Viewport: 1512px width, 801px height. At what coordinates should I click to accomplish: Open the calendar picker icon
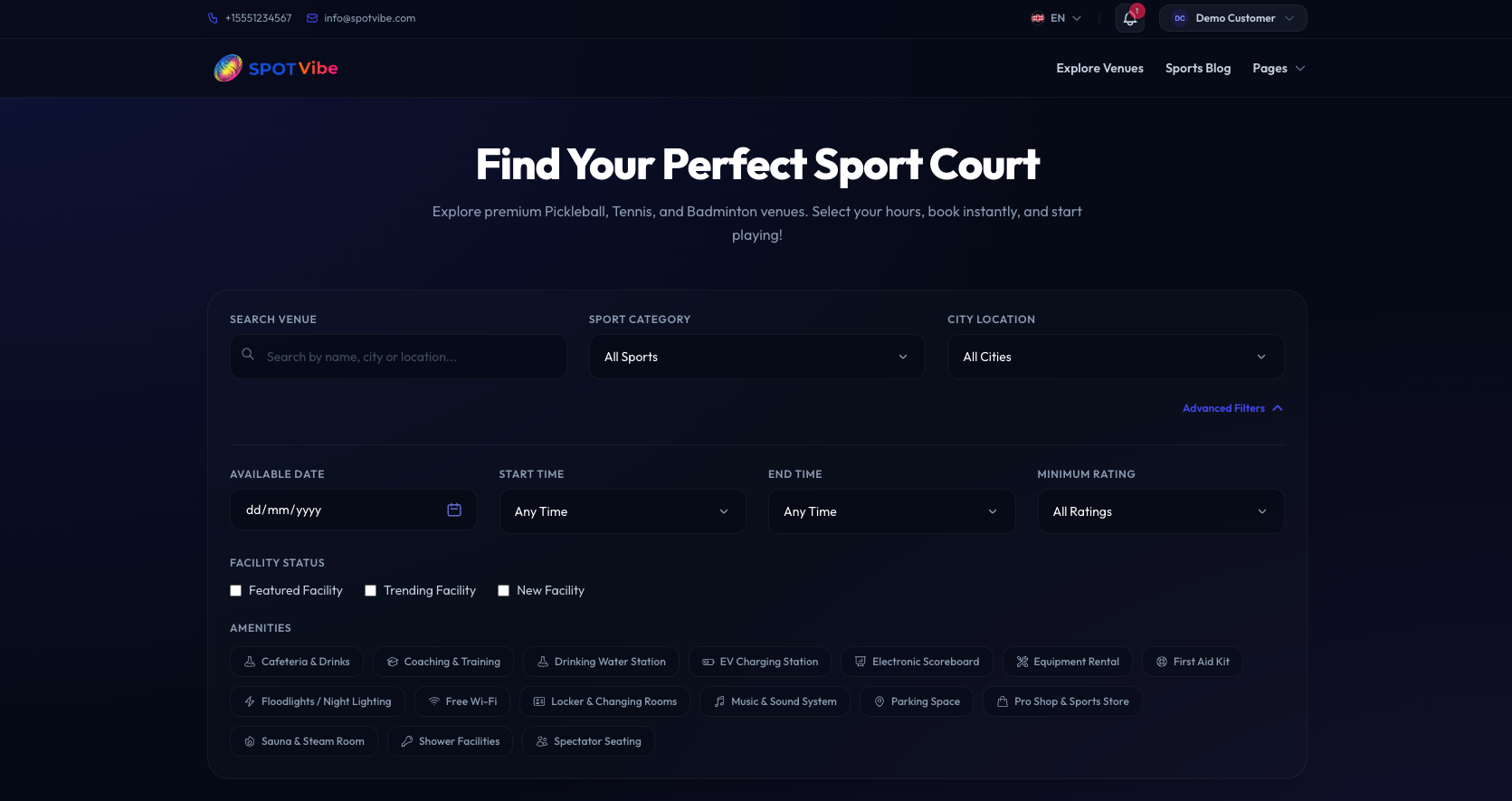point(454,510)
